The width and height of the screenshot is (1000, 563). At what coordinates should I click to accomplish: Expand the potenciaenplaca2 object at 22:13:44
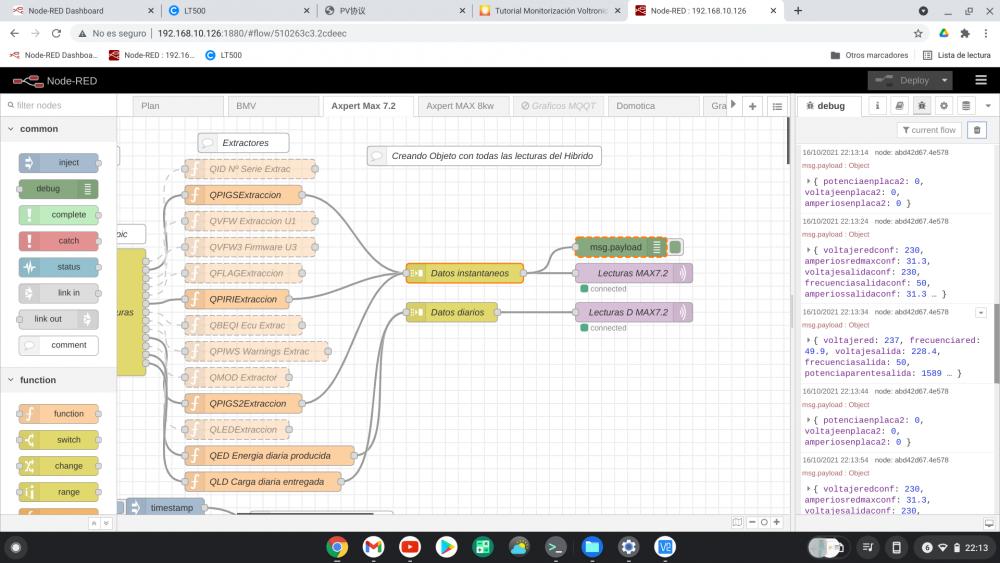[808, 420]
